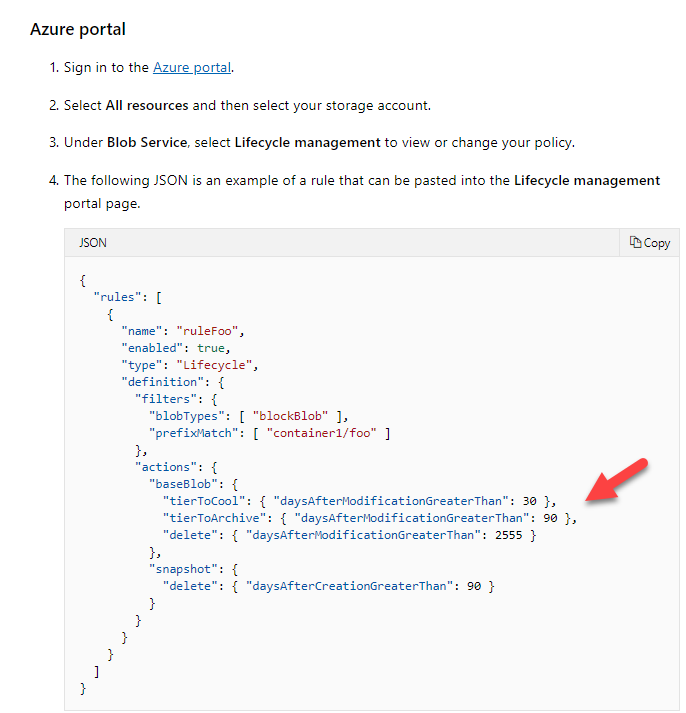Click "Lifecycle management" in step 4
686x713 pixels.
(x=587, y=181)
